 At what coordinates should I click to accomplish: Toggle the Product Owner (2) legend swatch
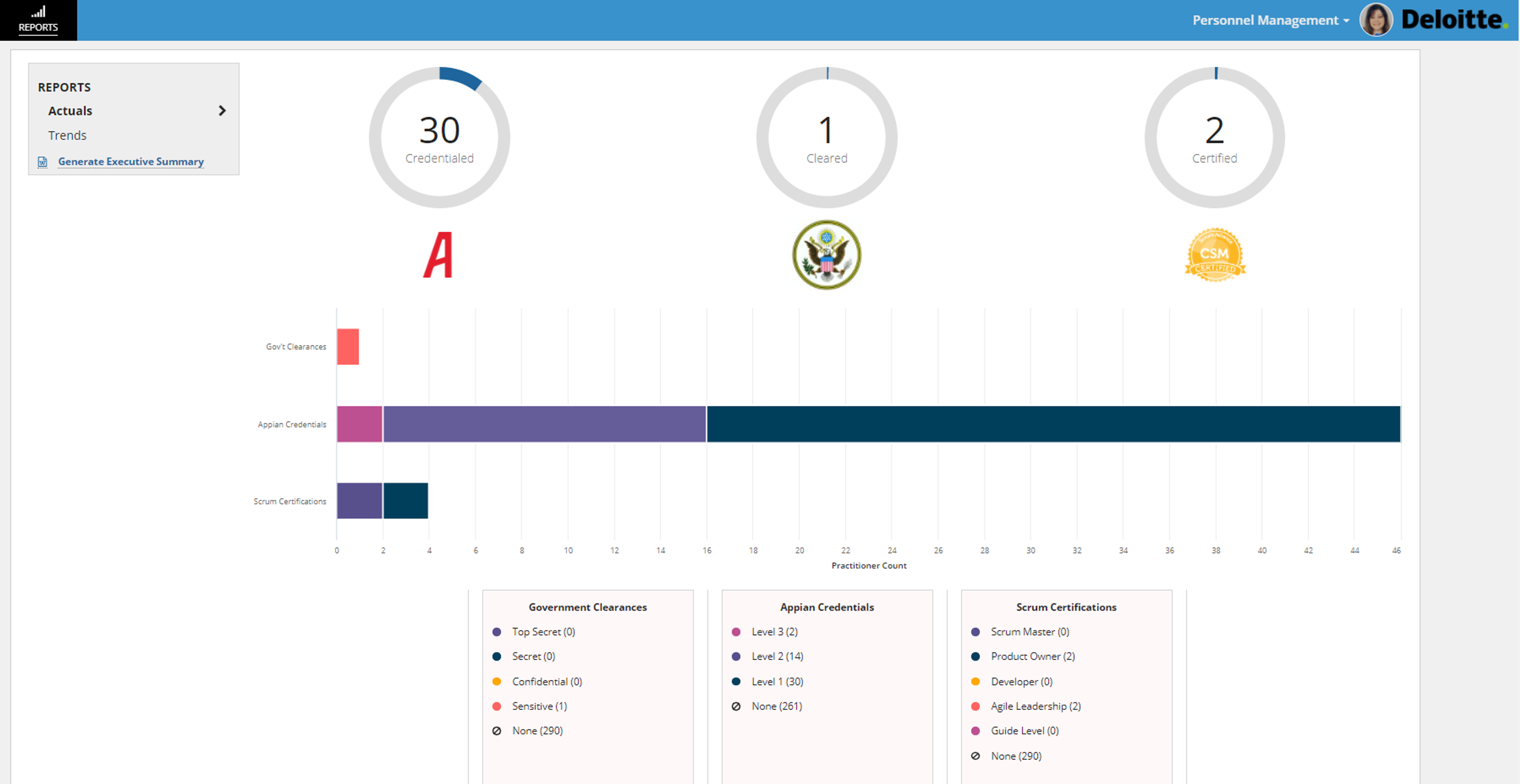click(x=975, y=657)
